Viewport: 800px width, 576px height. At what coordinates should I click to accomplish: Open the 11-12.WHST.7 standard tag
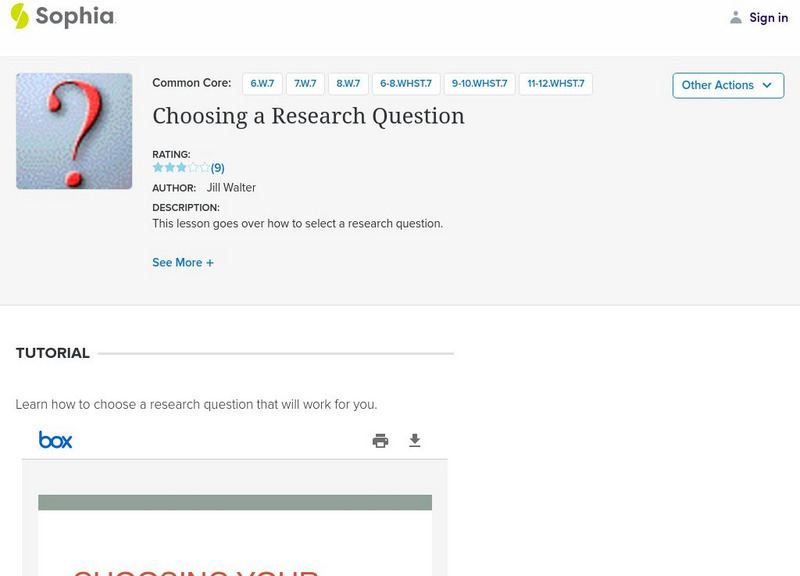pos(556,84)
